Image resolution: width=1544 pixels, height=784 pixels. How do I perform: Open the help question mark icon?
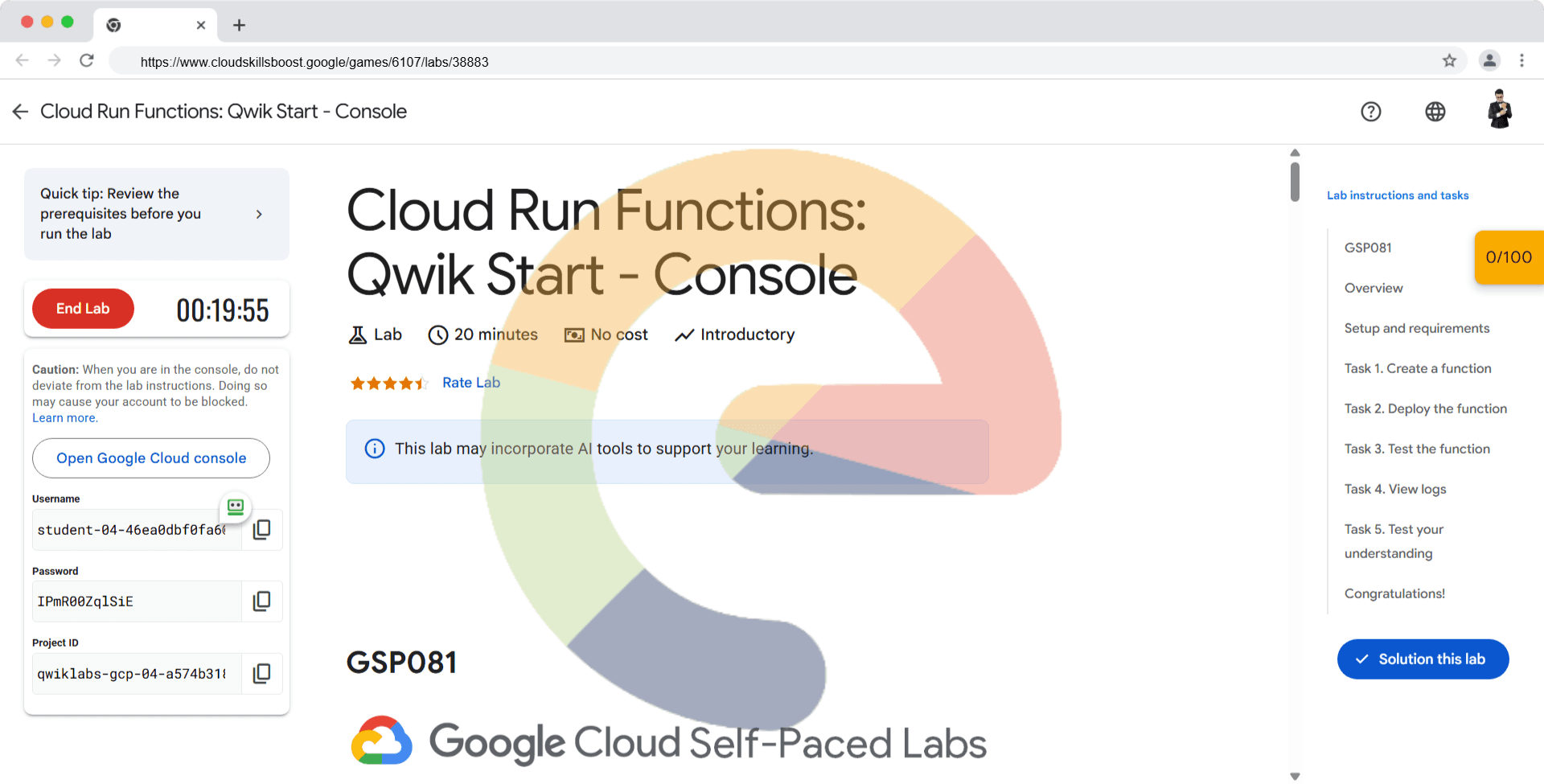pos(1370,112)
